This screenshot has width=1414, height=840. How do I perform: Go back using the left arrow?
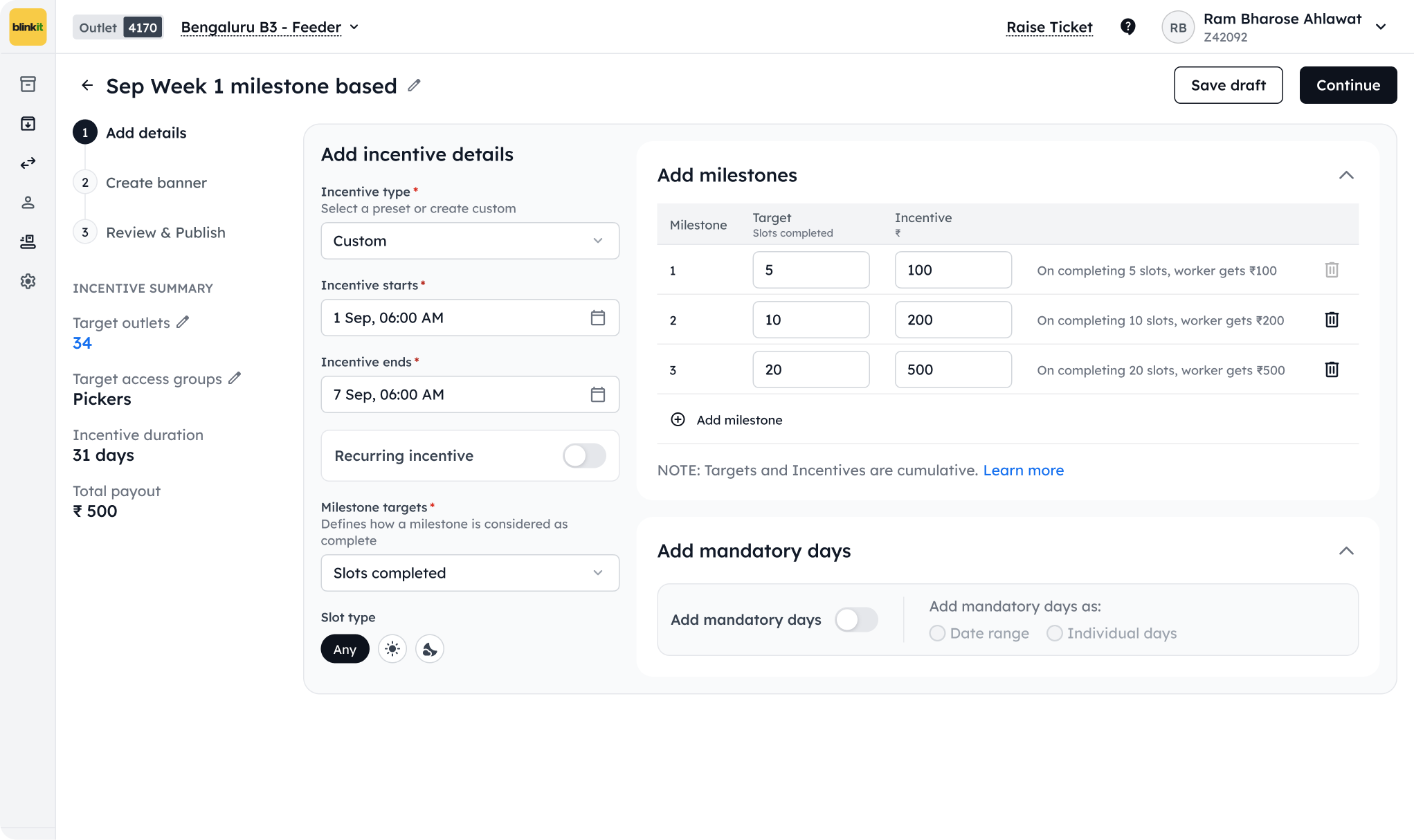pyautogui.click(x=87, y=85)
